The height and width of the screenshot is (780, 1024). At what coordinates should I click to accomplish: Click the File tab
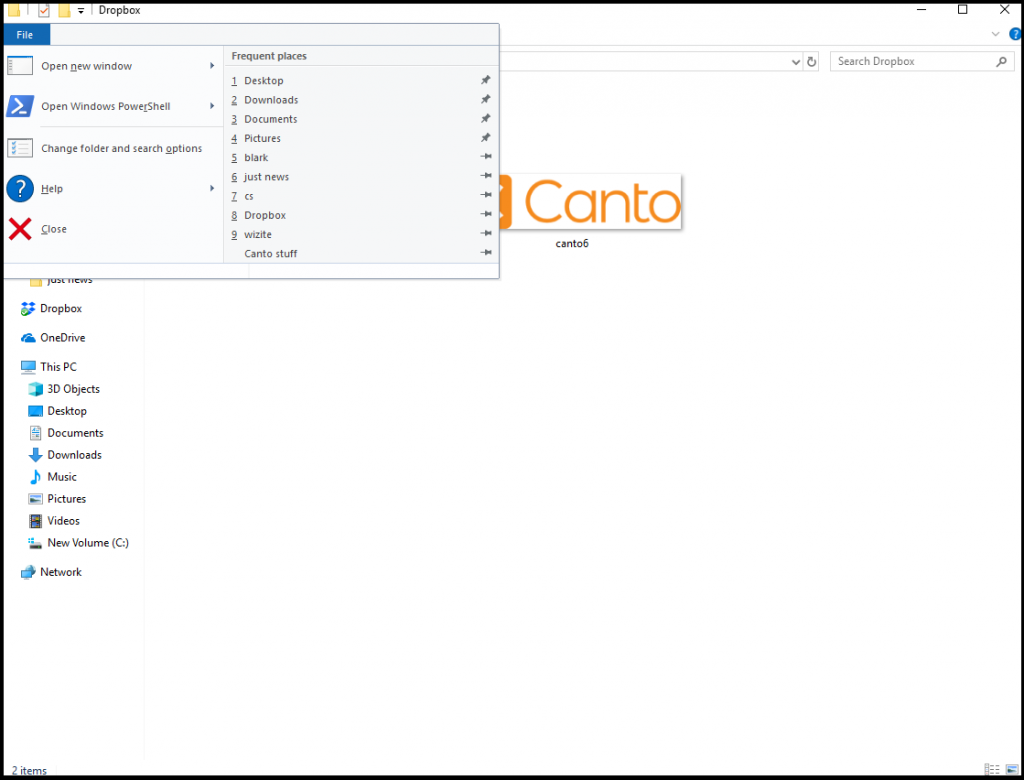[x=25, y=35]
